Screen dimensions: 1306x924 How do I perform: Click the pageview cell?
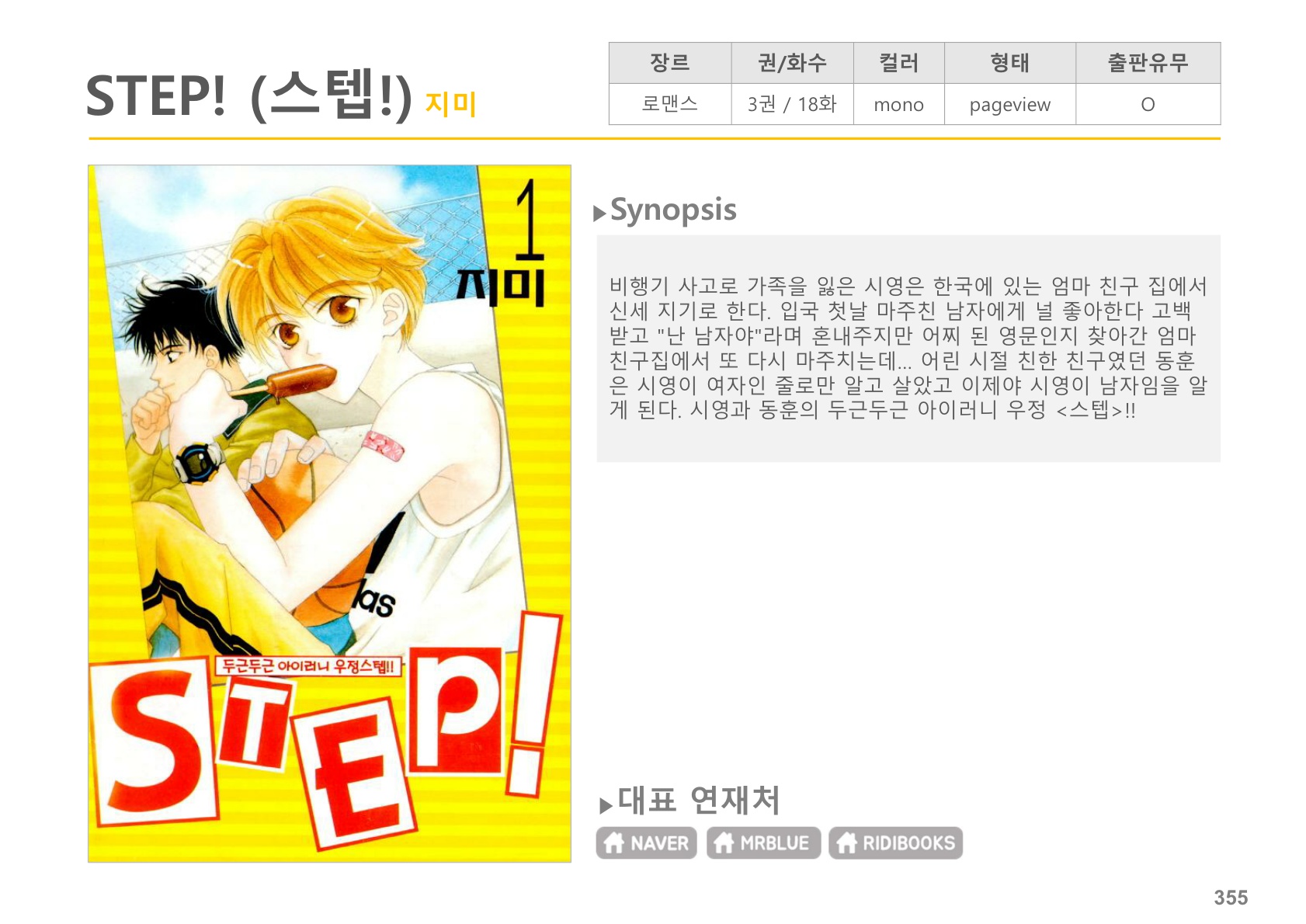tap(1009, 104)
